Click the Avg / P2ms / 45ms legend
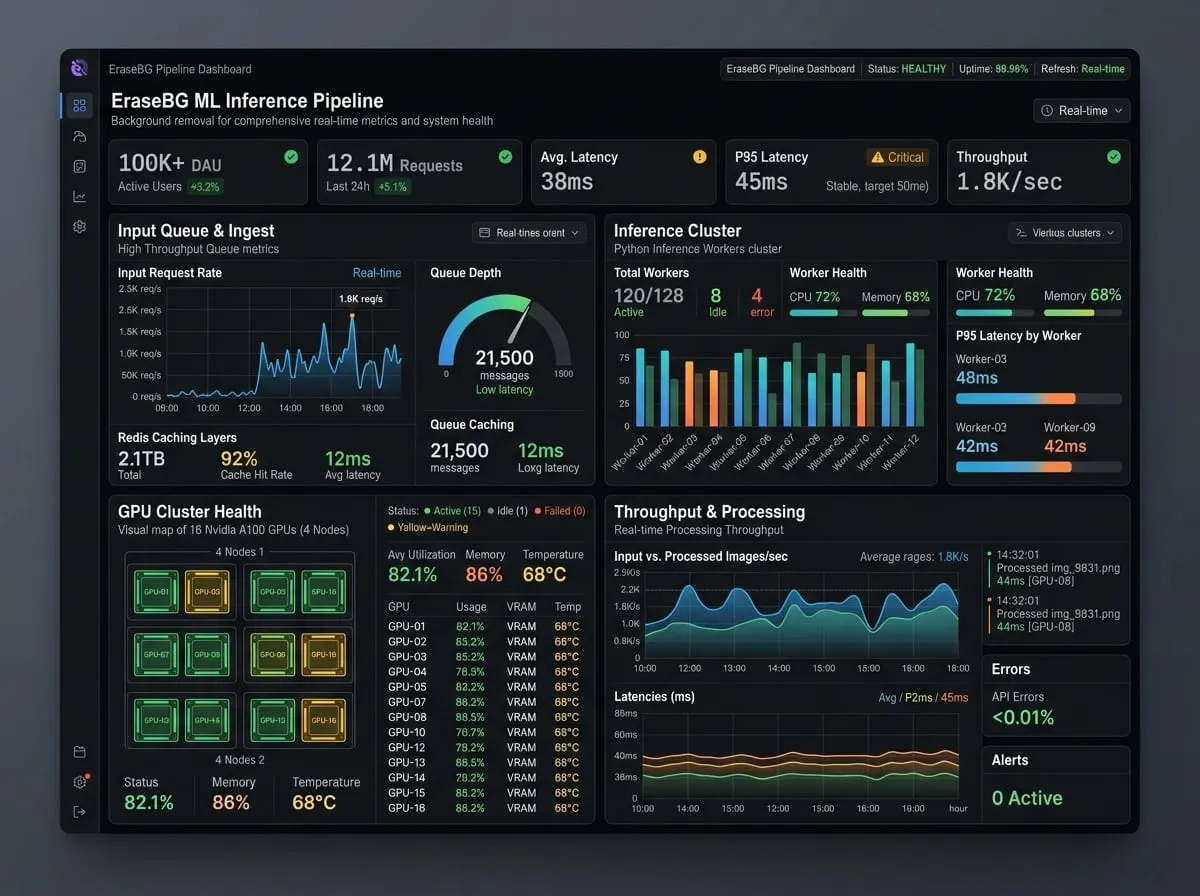This screenshot has height=896, width=1200. click(x=923, y=697)
